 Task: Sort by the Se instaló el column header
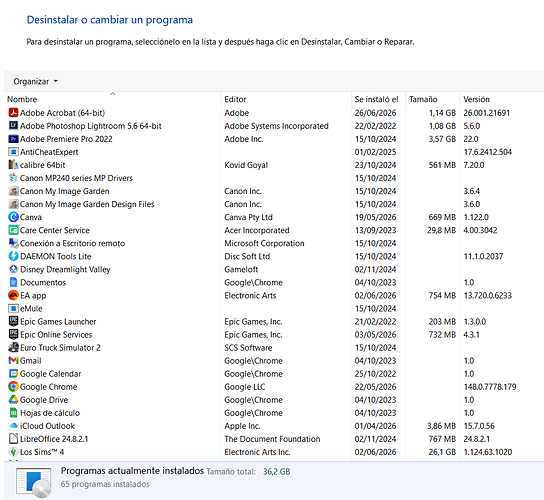[376, 99]
